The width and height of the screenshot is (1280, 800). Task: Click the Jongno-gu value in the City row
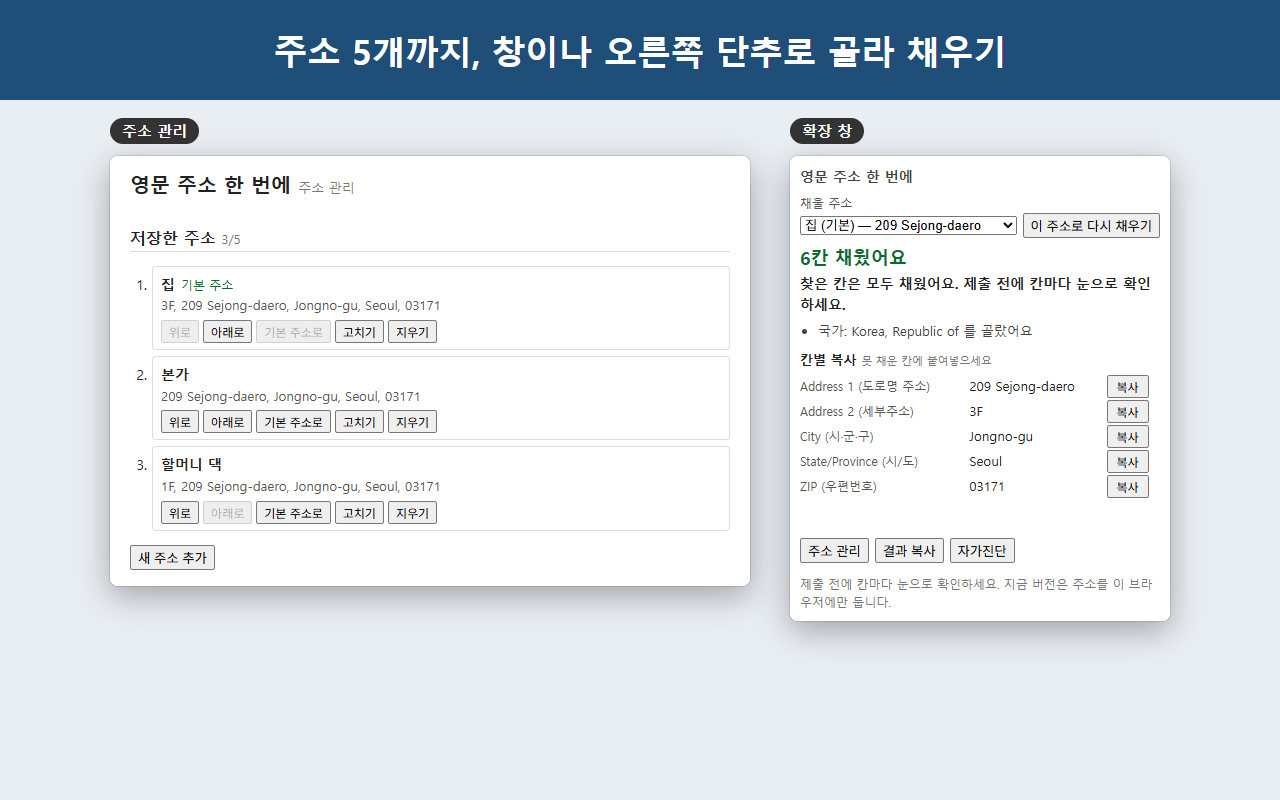[x=1001, y=437]
